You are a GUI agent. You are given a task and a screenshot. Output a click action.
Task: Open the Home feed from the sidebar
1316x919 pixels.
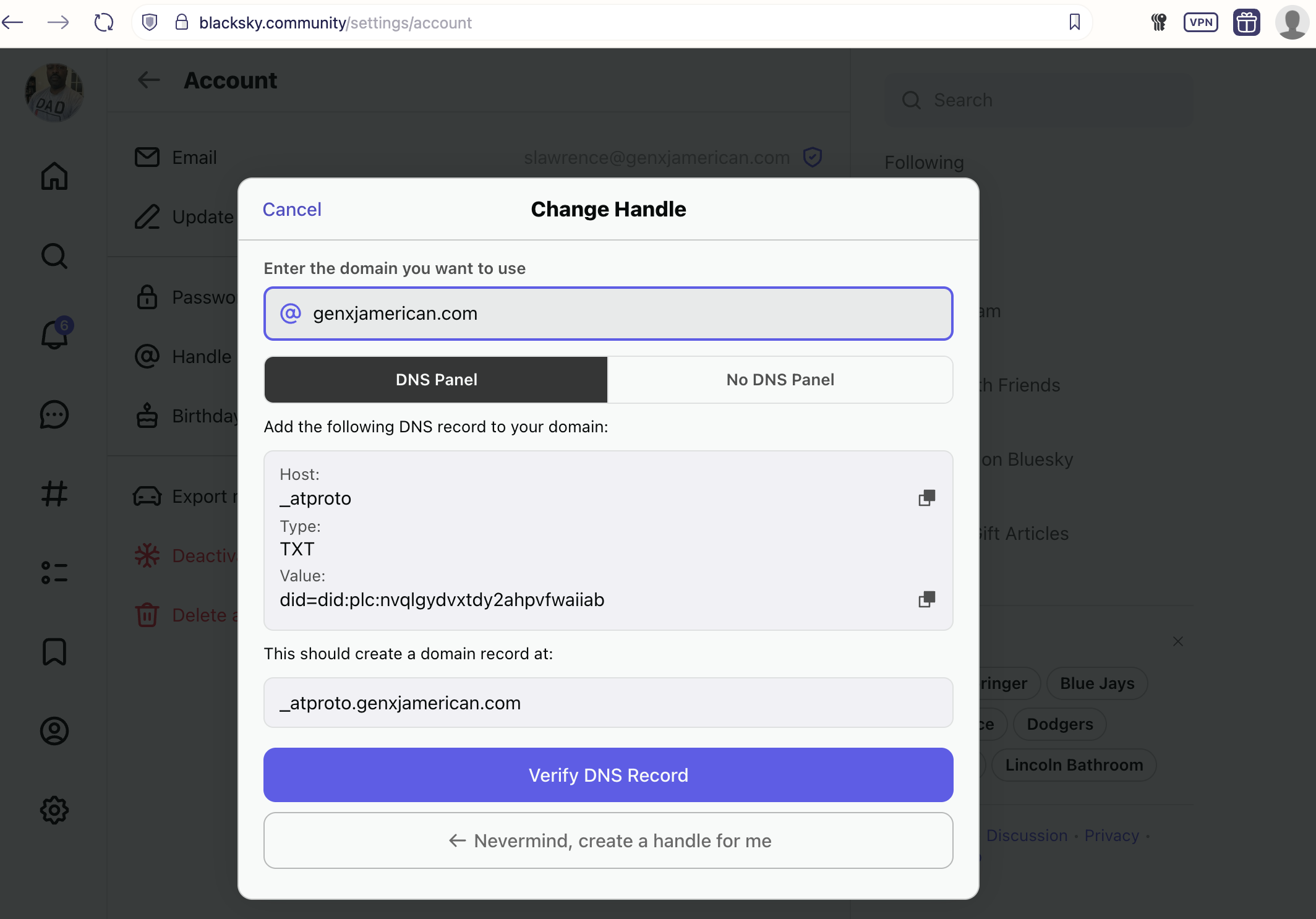[x=54, y=176]
